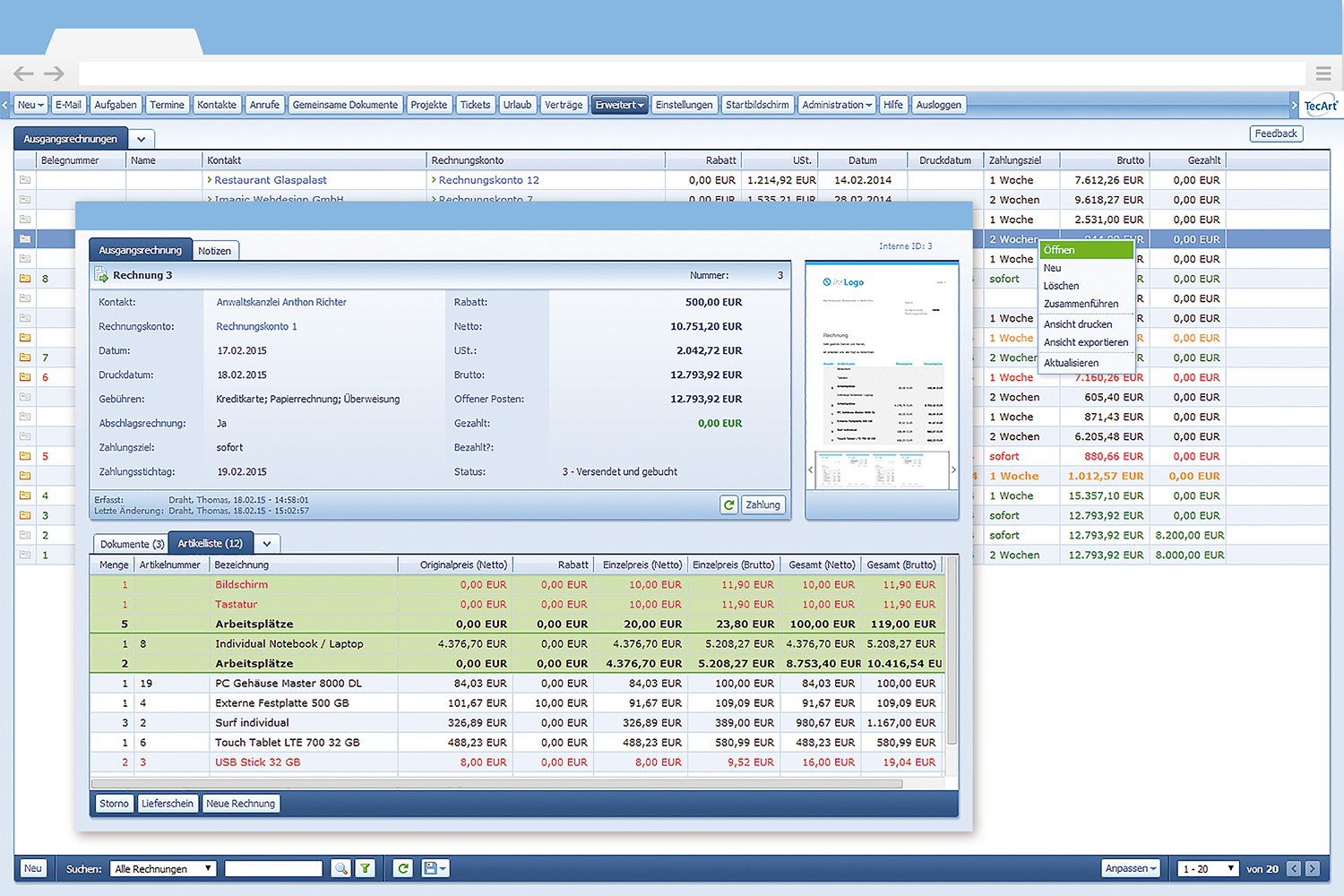Image resolution: width=1344 pixels, height=896 pixels.
Task: Select Öffnen in the context menu
Action: (x=1059, y=250)
